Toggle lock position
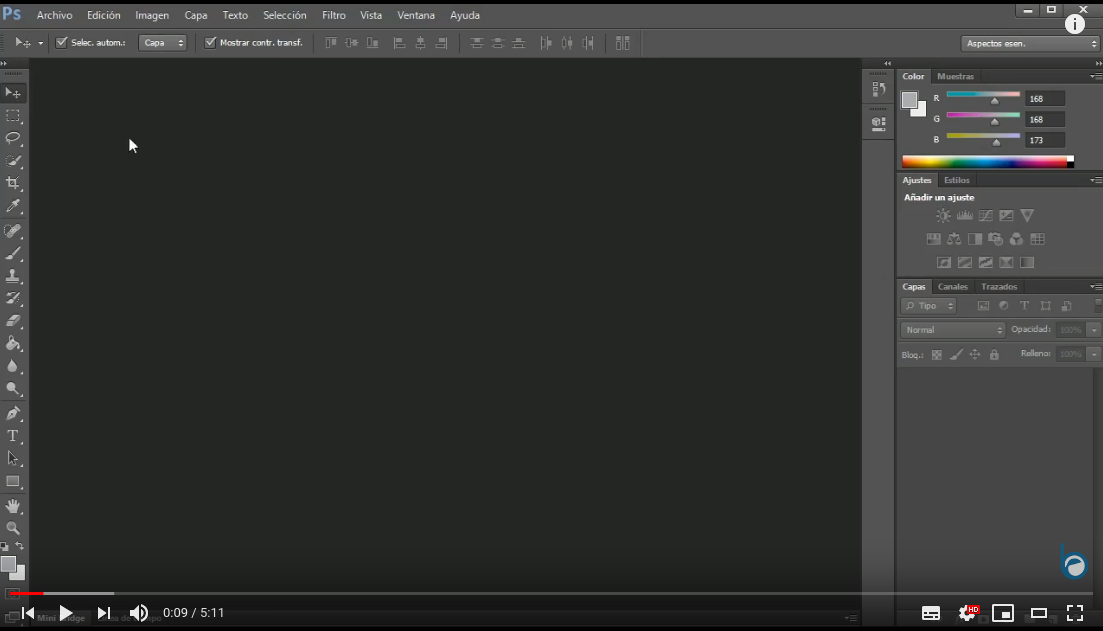 point(974,355)
